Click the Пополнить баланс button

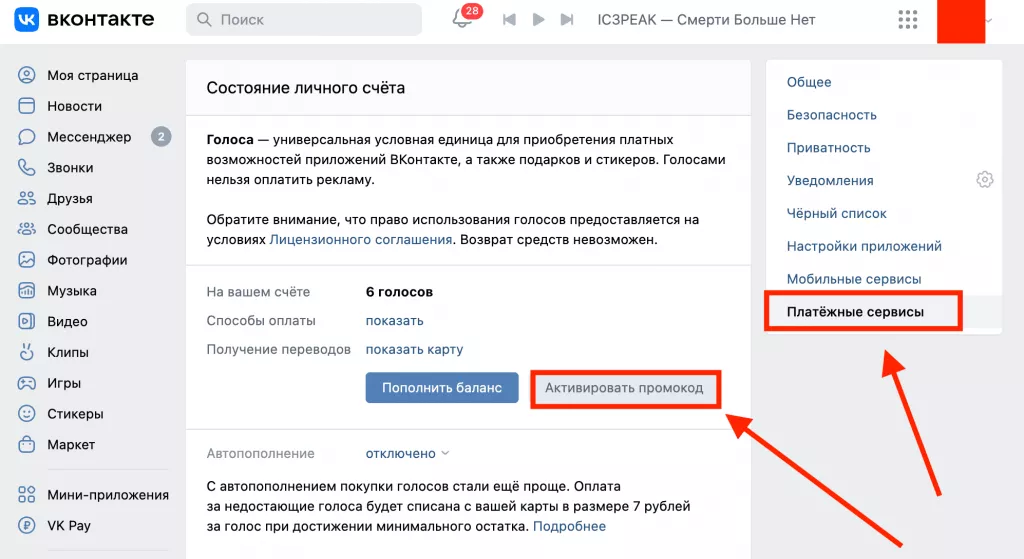[x=441, y=387]
